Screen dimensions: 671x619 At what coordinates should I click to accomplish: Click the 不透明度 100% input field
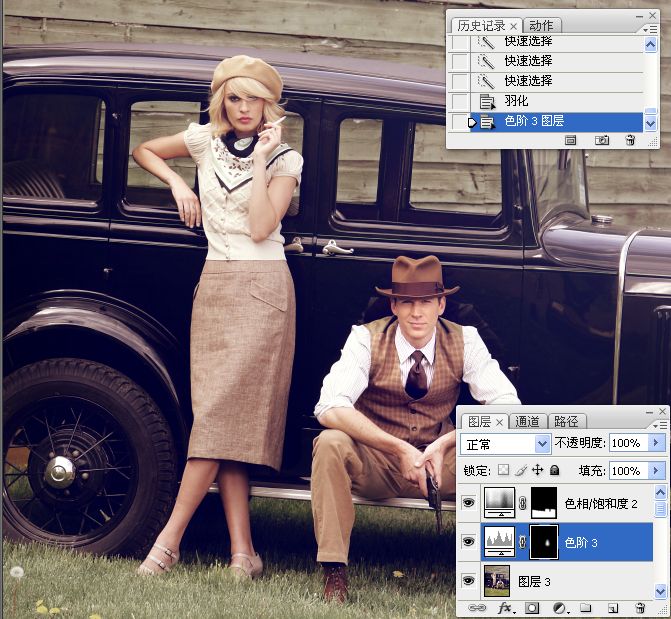[629, 443]
